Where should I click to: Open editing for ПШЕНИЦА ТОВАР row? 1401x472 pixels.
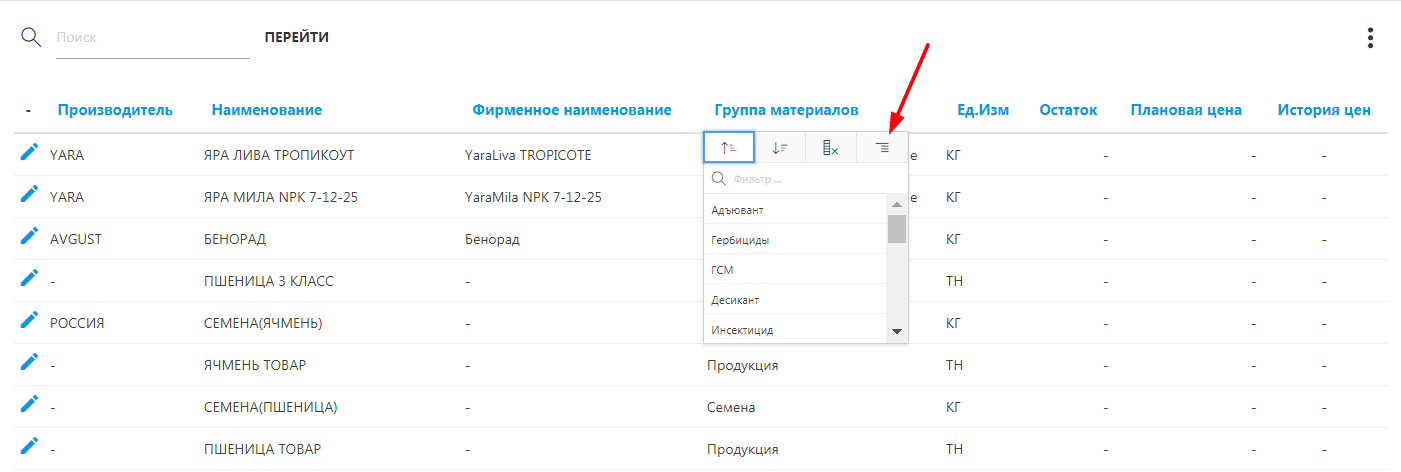click(29, 447)
